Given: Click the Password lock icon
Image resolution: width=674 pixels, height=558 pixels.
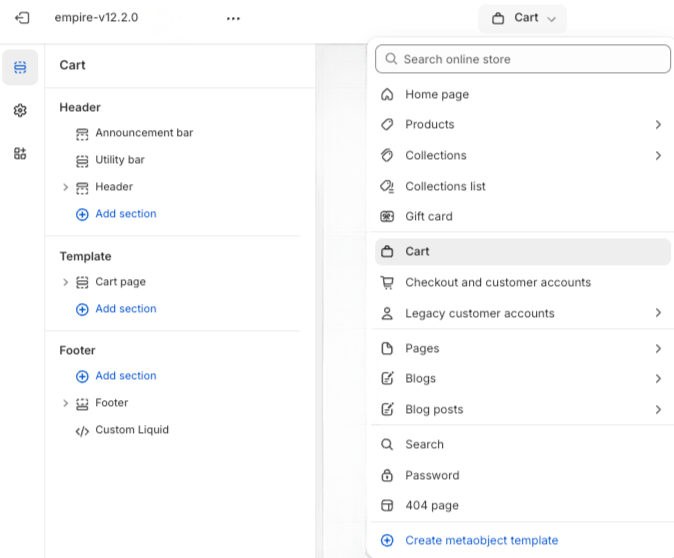Looking at the screenshot, I should (387, 475).
